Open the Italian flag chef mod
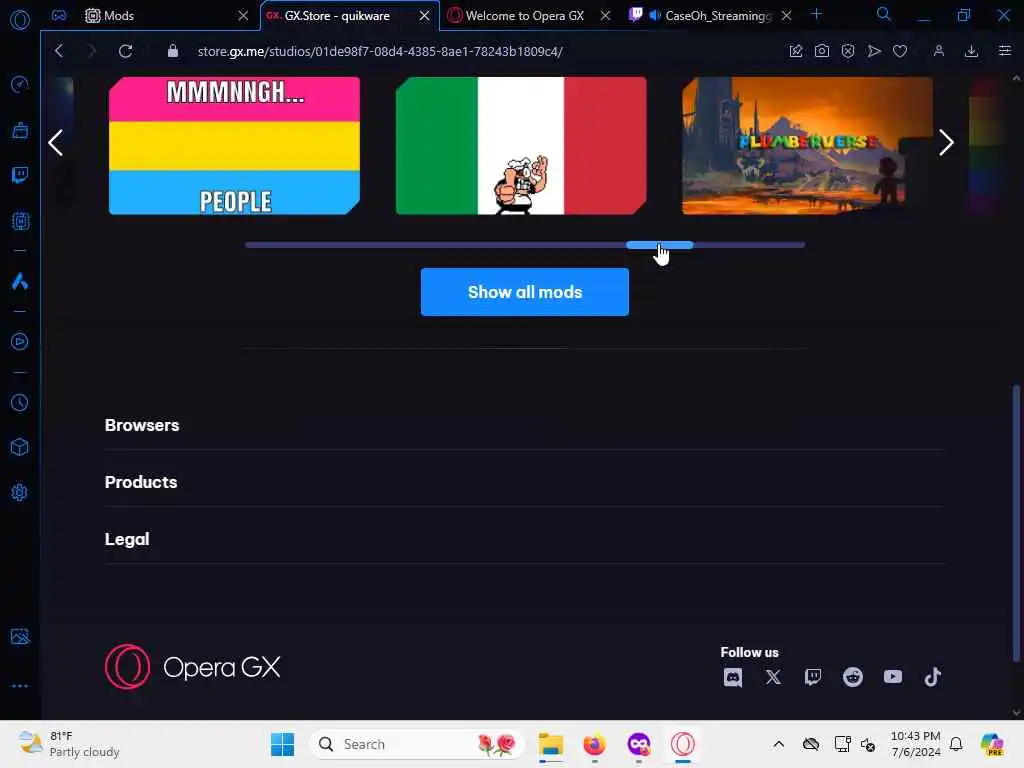This screenshot has width=1024, height=768. coord(521,146)
